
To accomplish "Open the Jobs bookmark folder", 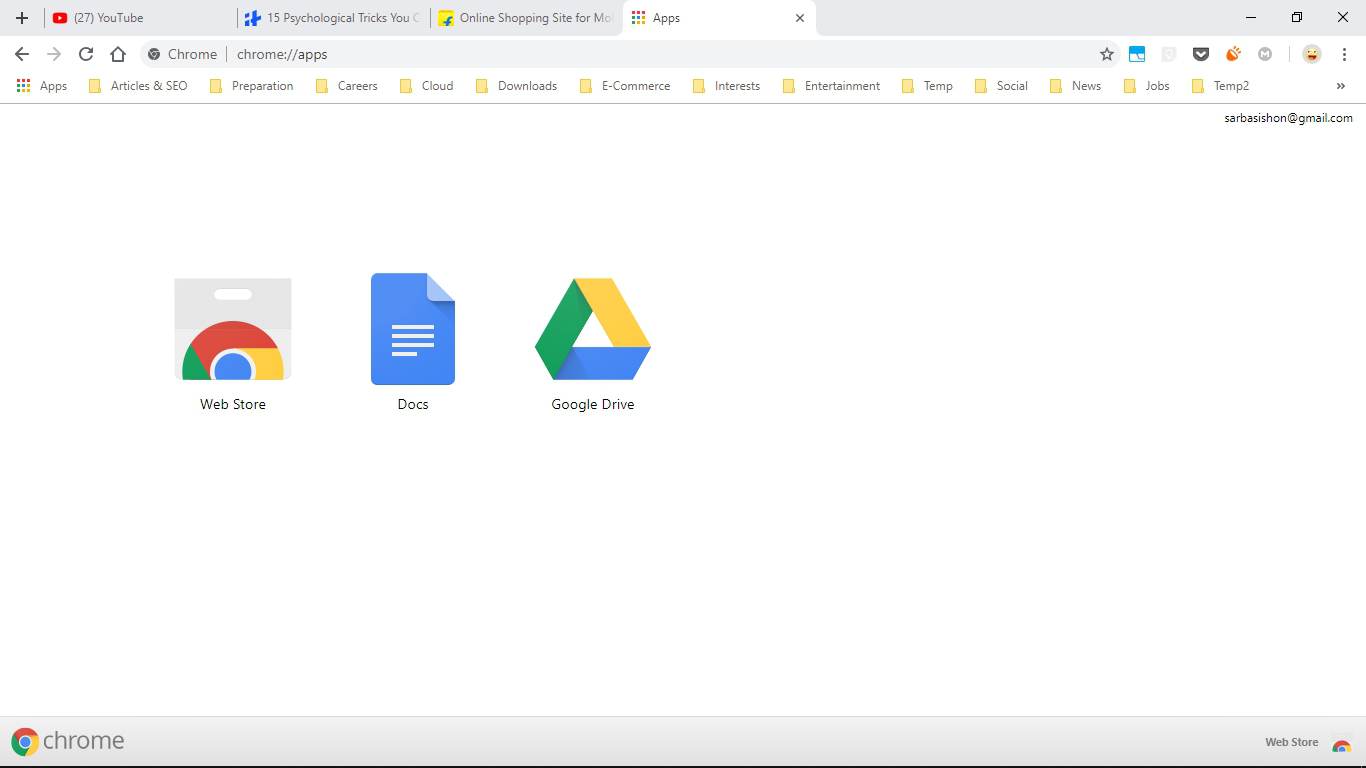I will click(1146, 86).
